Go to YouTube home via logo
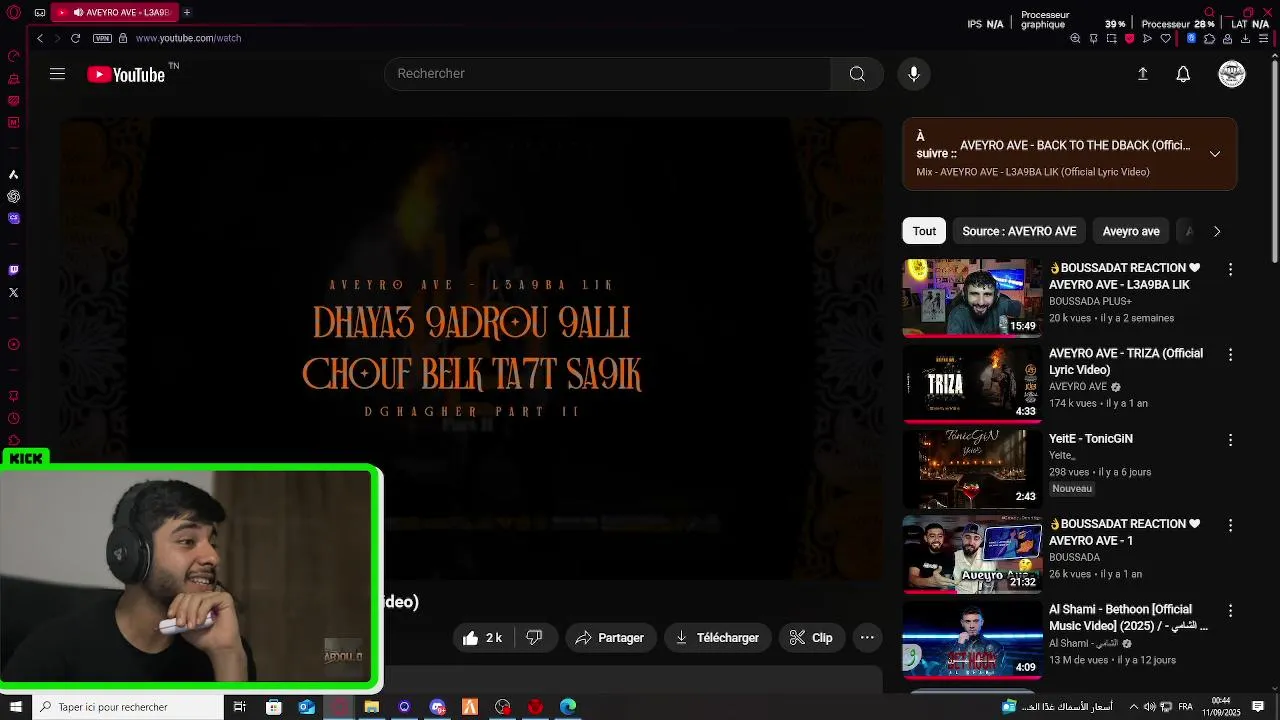The width and height of the screenshot is (1280, 720). point(126,74)
